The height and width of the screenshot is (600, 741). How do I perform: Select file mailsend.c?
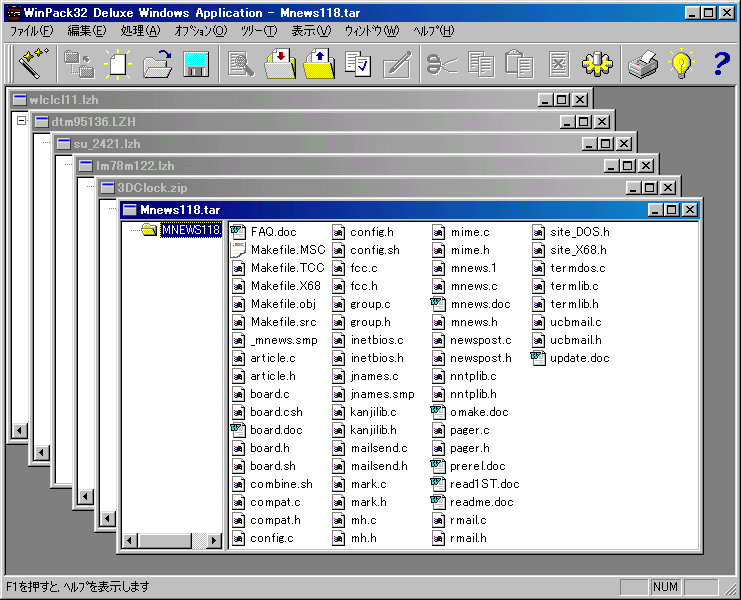click(370, 448)
